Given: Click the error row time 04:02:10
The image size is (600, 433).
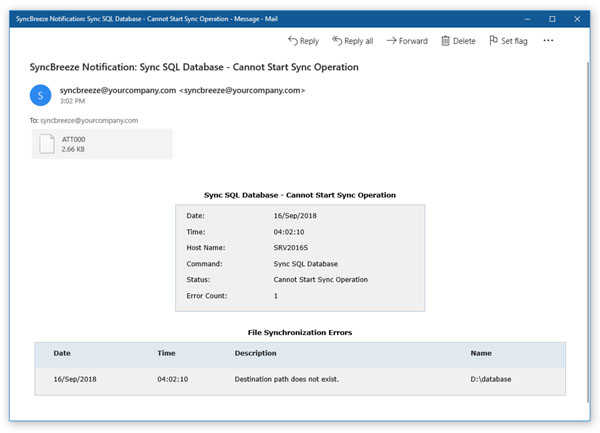Looking at the screenshot, I should tap(173, 379).
